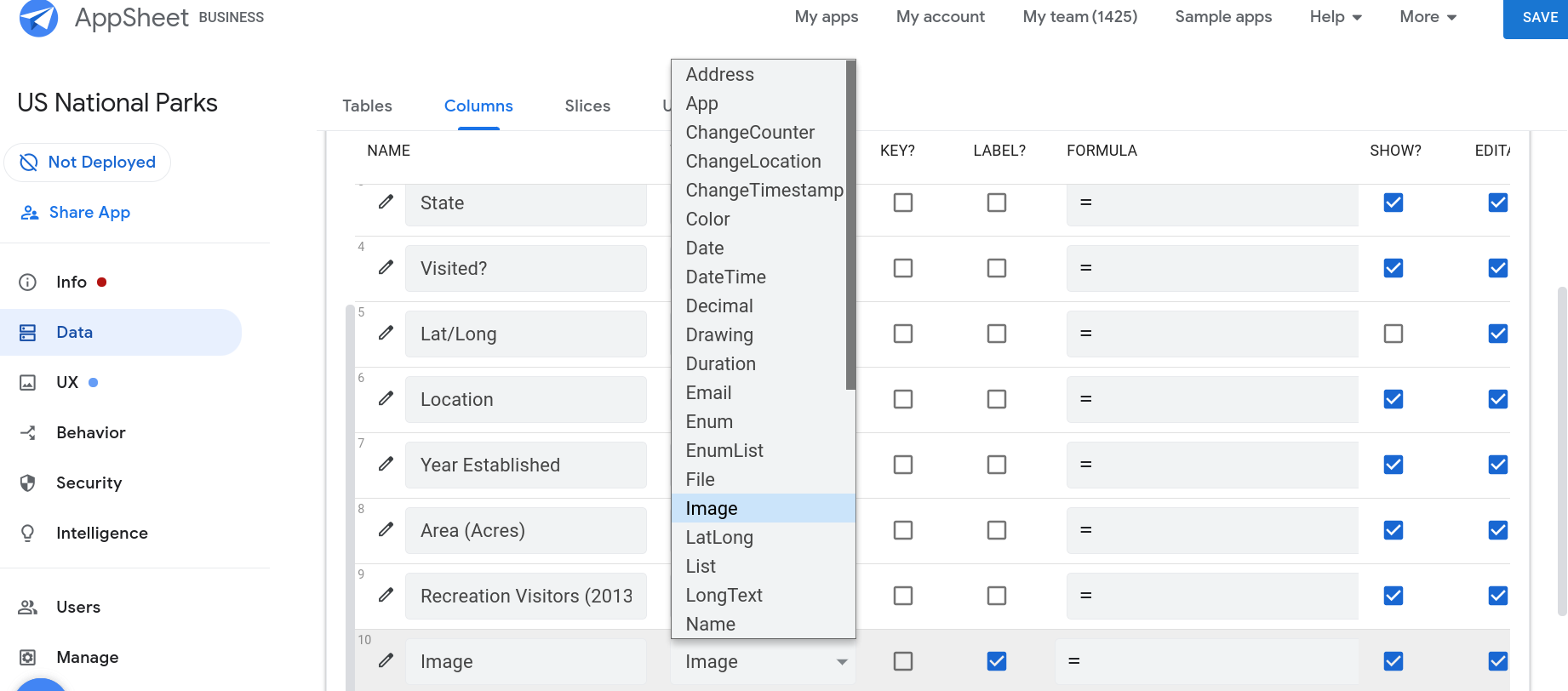Viewport: 1568px width, 691px height.
Task: Open My apps link
Action: [826, 17]
